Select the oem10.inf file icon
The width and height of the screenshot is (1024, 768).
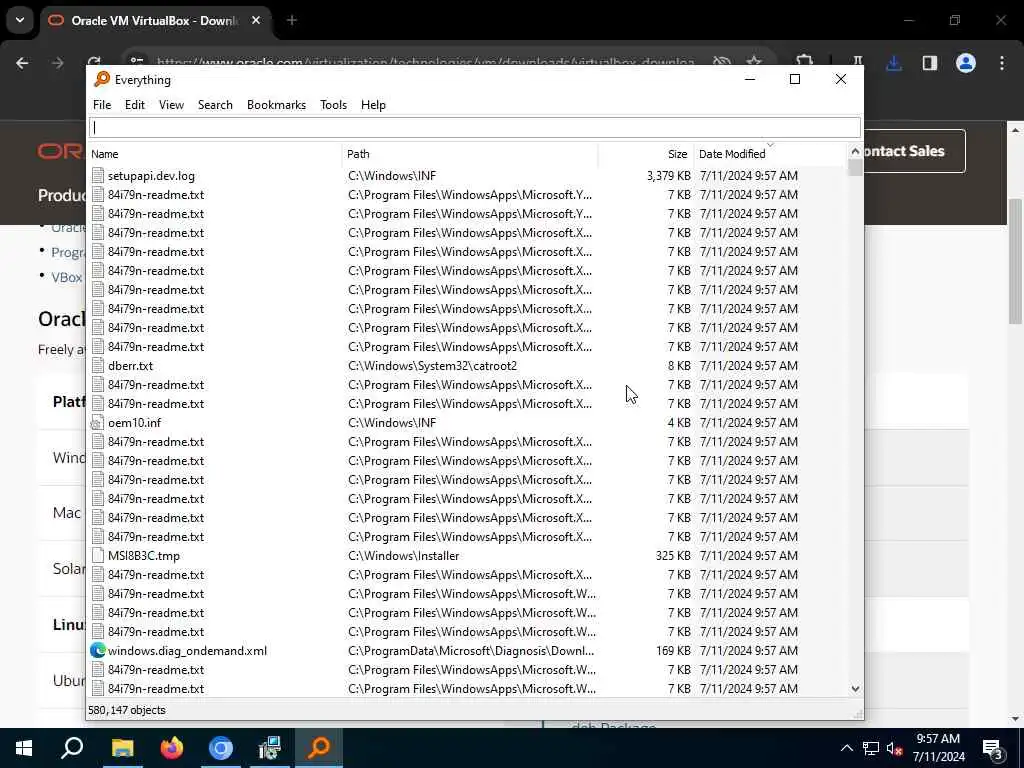(x=98, y=423)
